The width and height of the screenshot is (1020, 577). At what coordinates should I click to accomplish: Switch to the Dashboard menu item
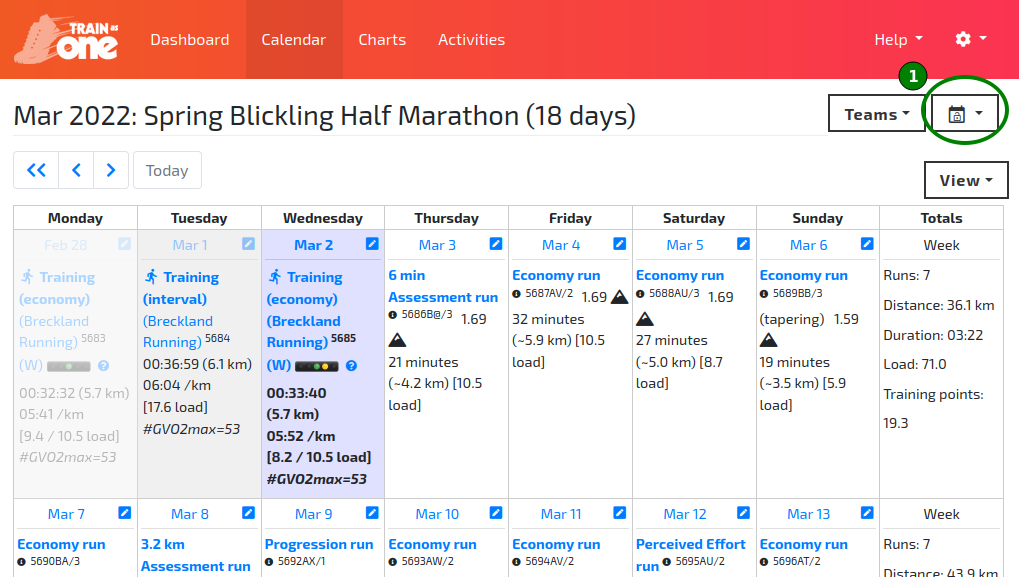click(x=190, y=39)
